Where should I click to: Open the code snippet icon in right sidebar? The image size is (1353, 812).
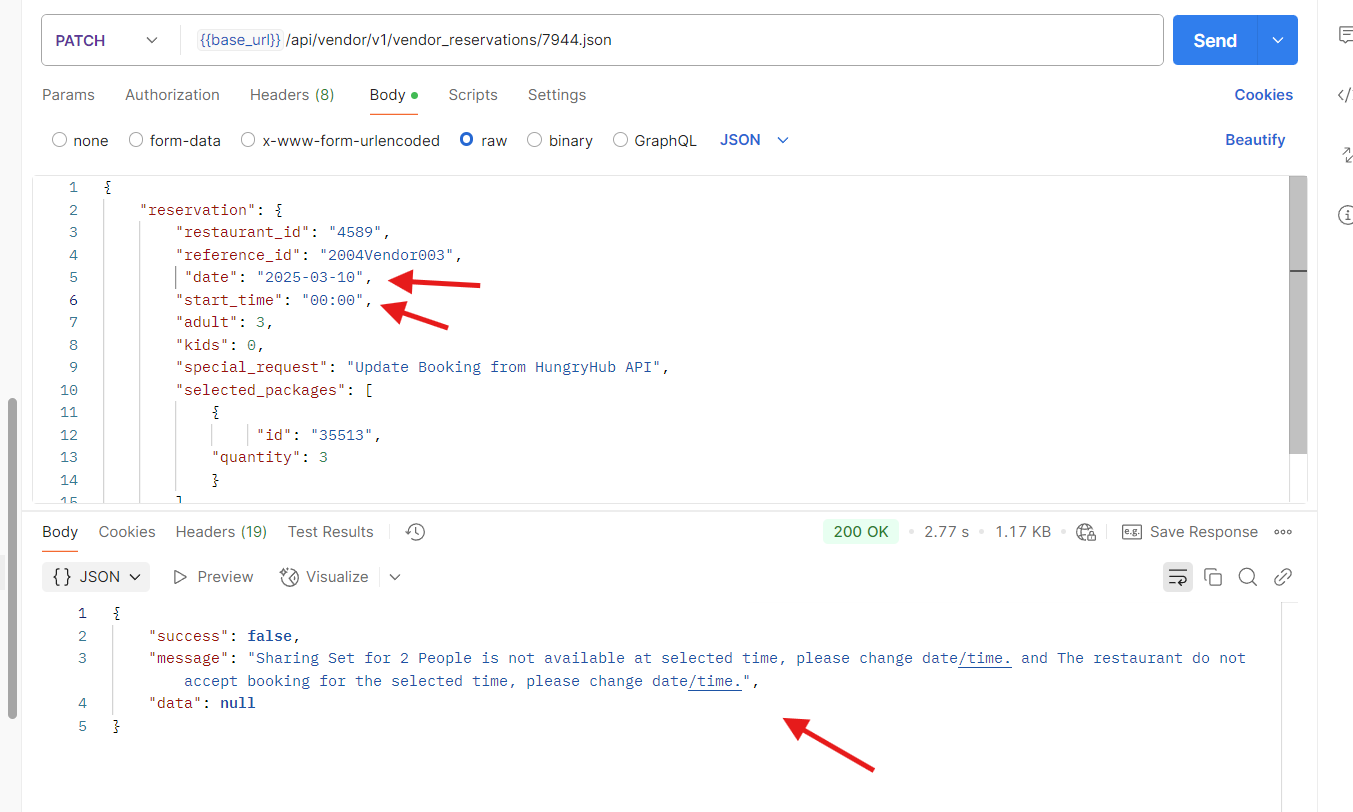click(1345, 95)
